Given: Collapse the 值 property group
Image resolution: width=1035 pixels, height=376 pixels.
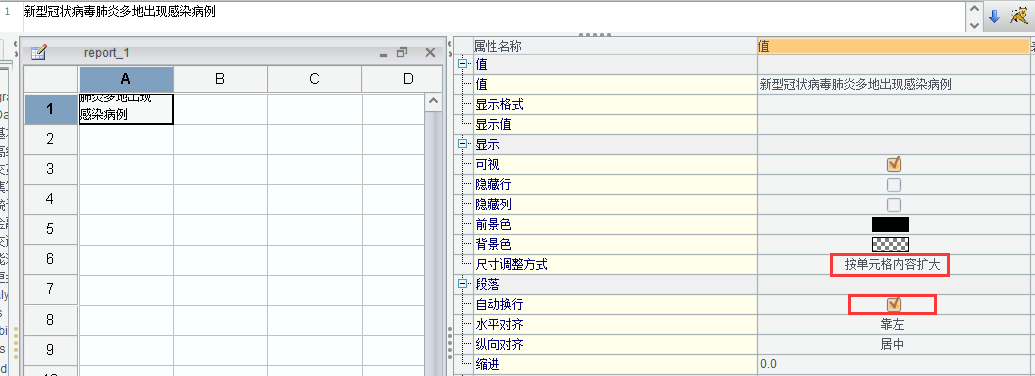Looking at the screenshot, I should point(463,64).
